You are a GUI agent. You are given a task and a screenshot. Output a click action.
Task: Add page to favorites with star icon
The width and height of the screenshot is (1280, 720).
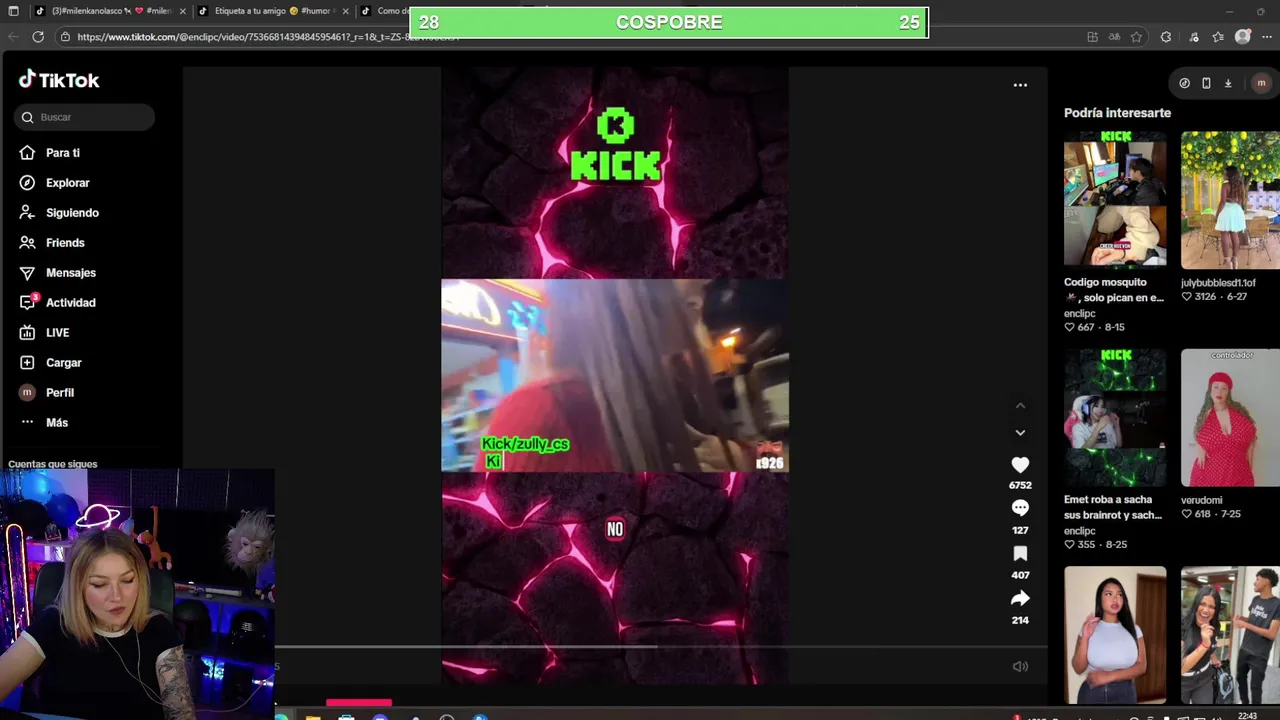pyautogui.click(x=1136, y=37)
